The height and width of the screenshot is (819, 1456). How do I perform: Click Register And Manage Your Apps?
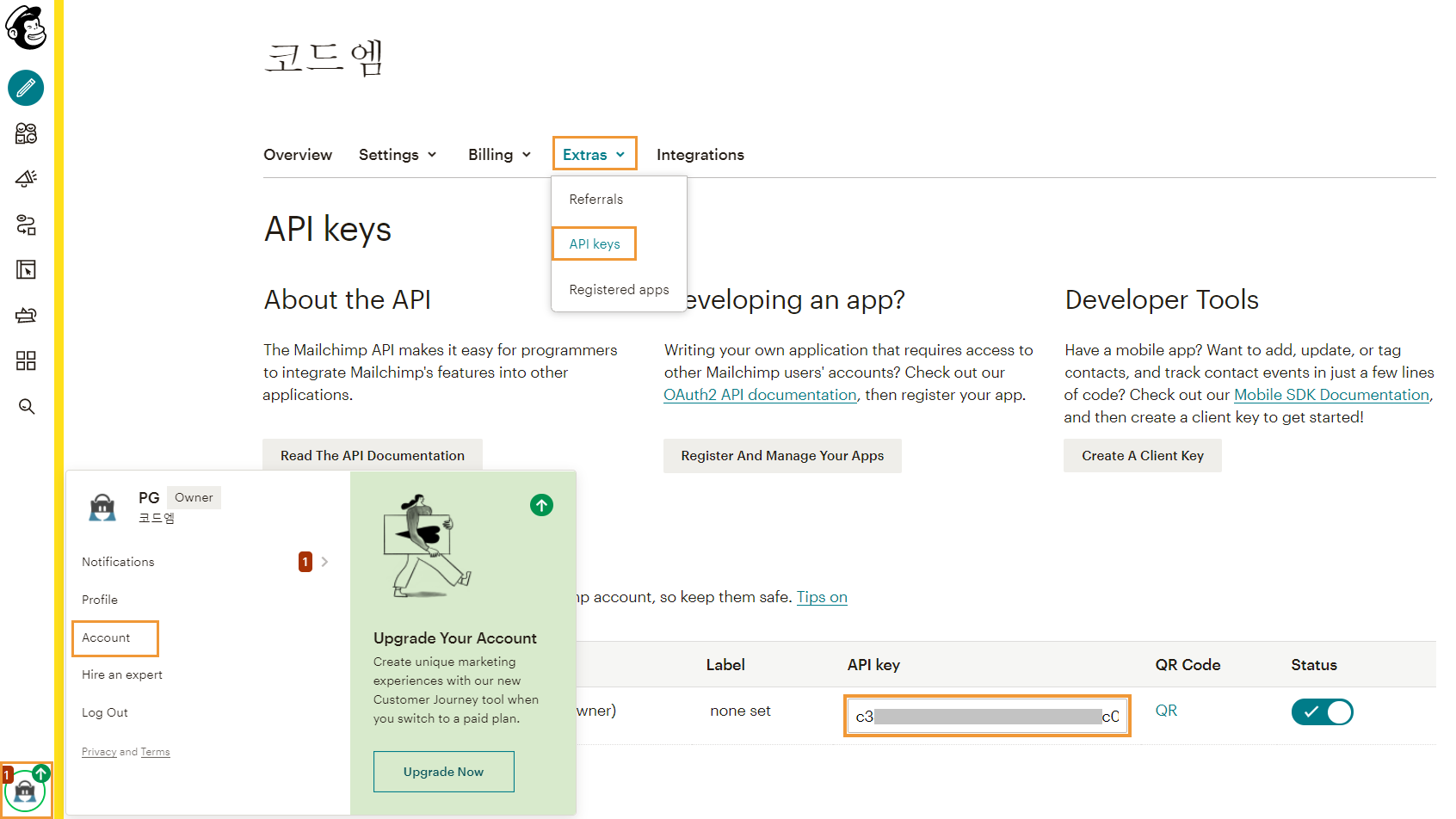[782, 456]
